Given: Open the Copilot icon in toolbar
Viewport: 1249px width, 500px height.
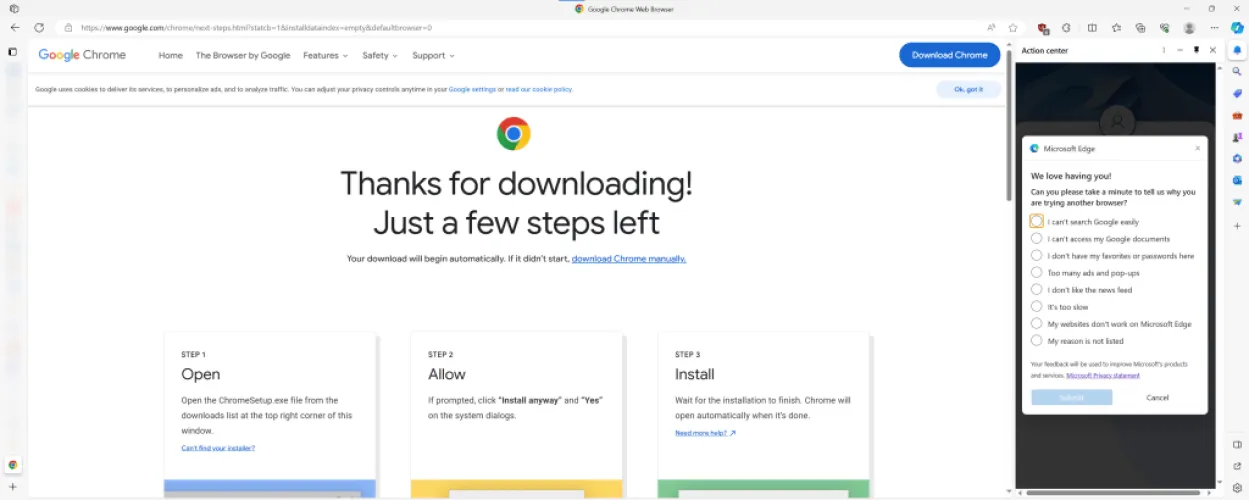Looking at the screenshot, I should point(1237,28).
